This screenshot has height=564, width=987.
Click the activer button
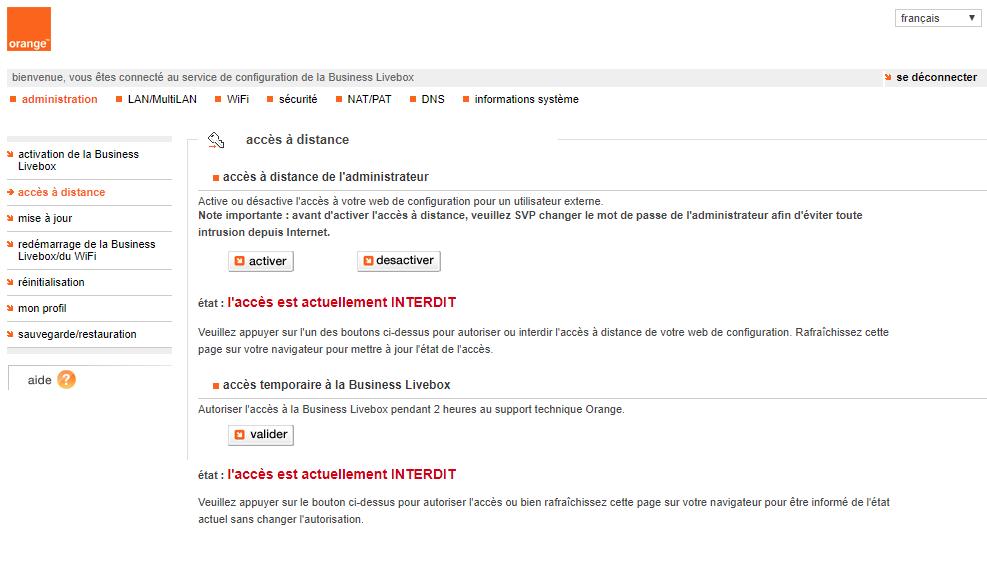click(261, 261)
